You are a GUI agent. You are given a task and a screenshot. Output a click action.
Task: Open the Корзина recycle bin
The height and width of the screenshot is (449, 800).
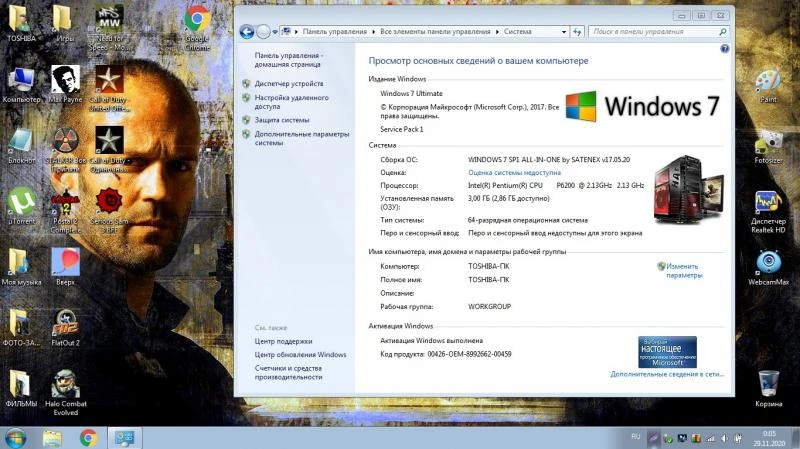[768, 389]
